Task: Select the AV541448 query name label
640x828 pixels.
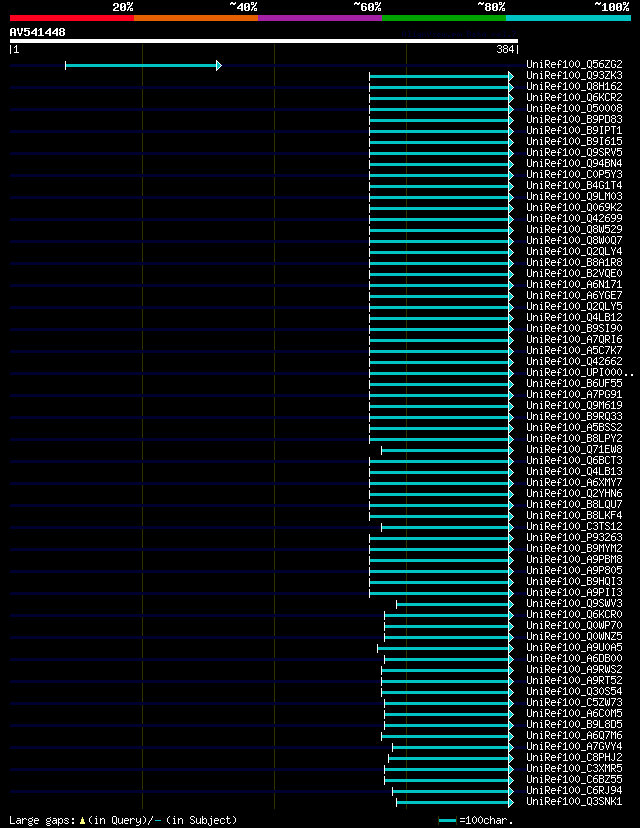Action: (x=37, y=32)
